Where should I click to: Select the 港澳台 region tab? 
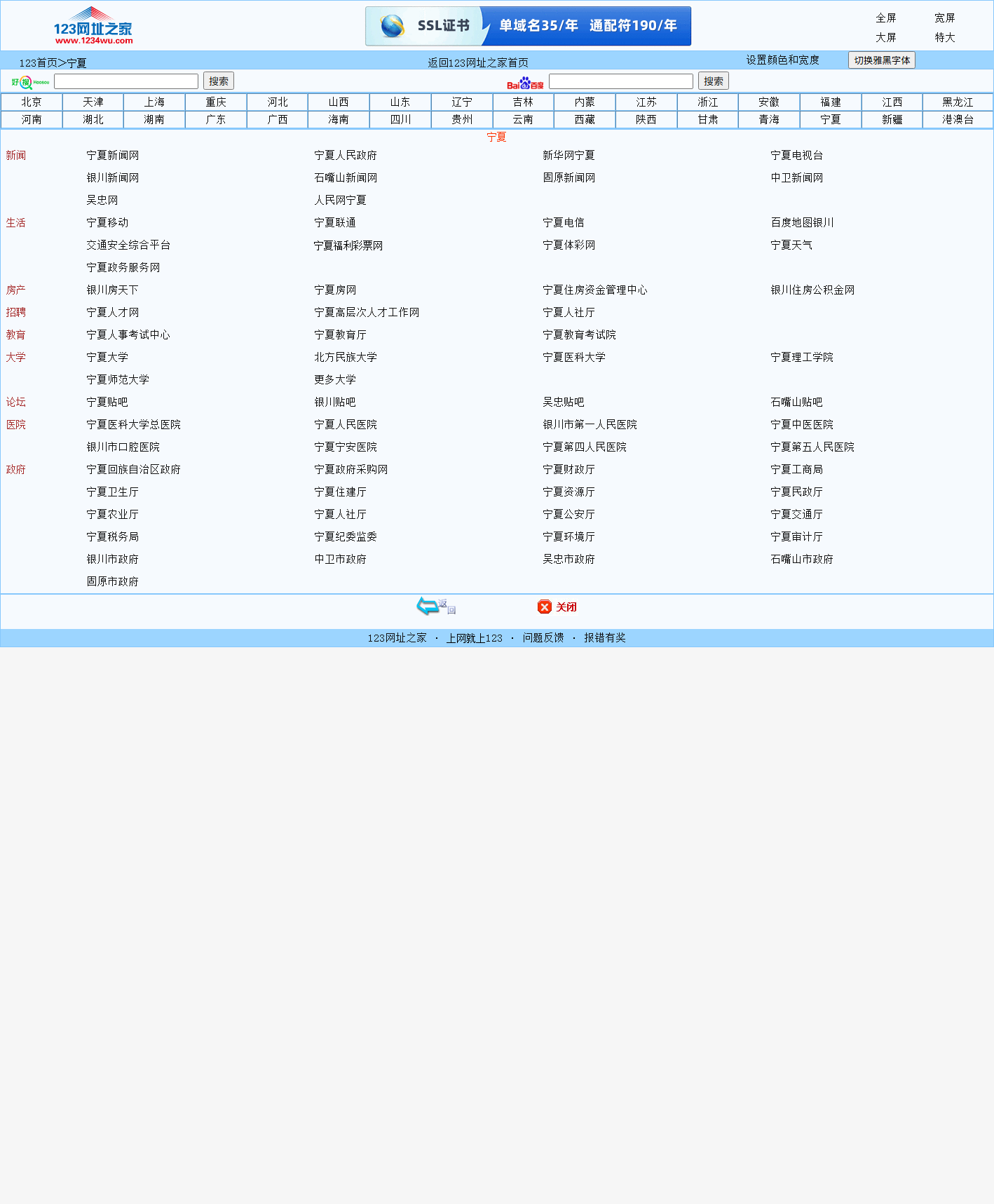(x=958, y=120)
